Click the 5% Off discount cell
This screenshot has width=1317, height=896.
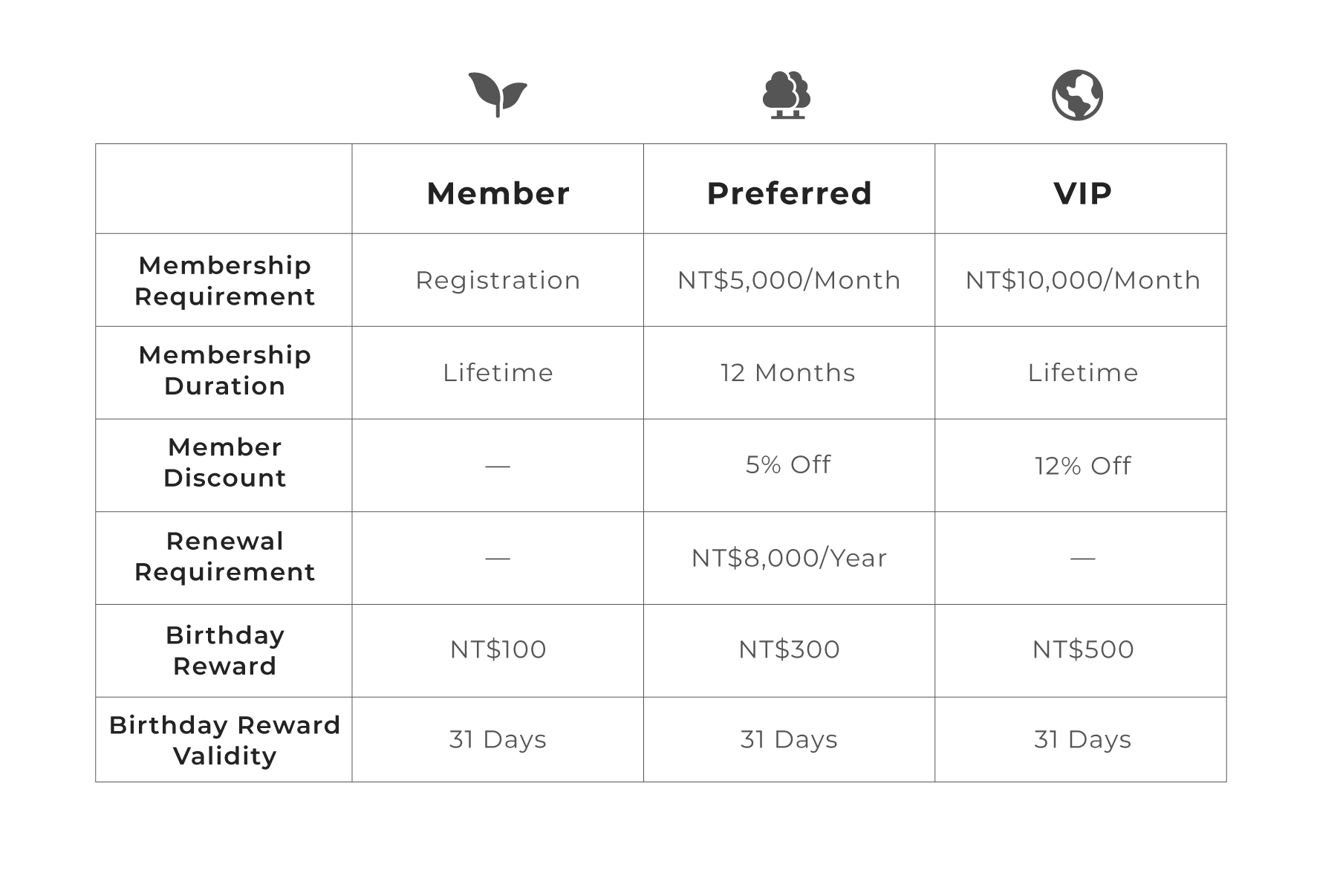click(788, 464)
